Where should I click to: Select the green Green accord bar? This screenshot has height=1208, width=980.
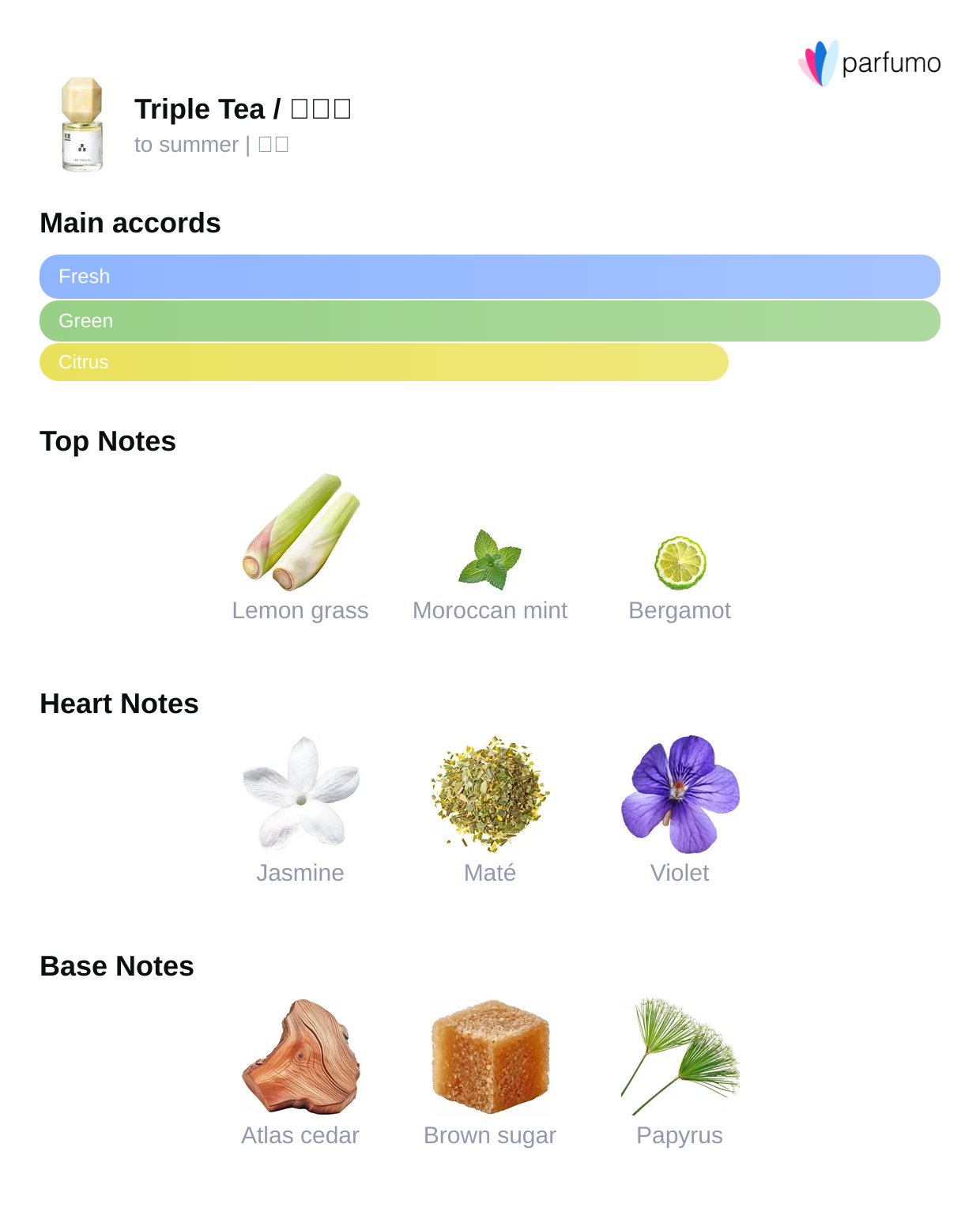490,321
